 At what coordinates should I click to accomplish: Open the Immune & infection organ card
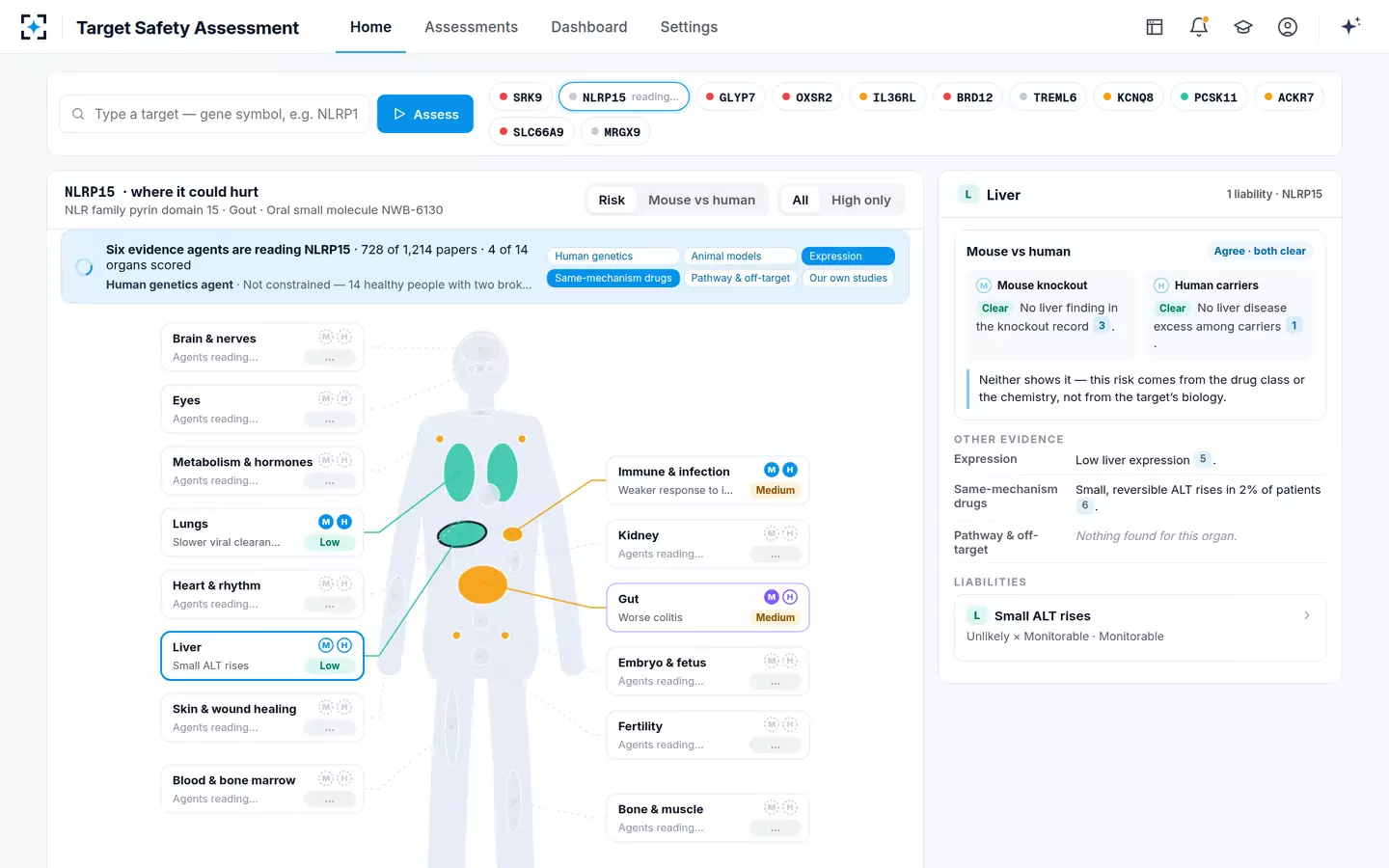click(x=708, y=480)
